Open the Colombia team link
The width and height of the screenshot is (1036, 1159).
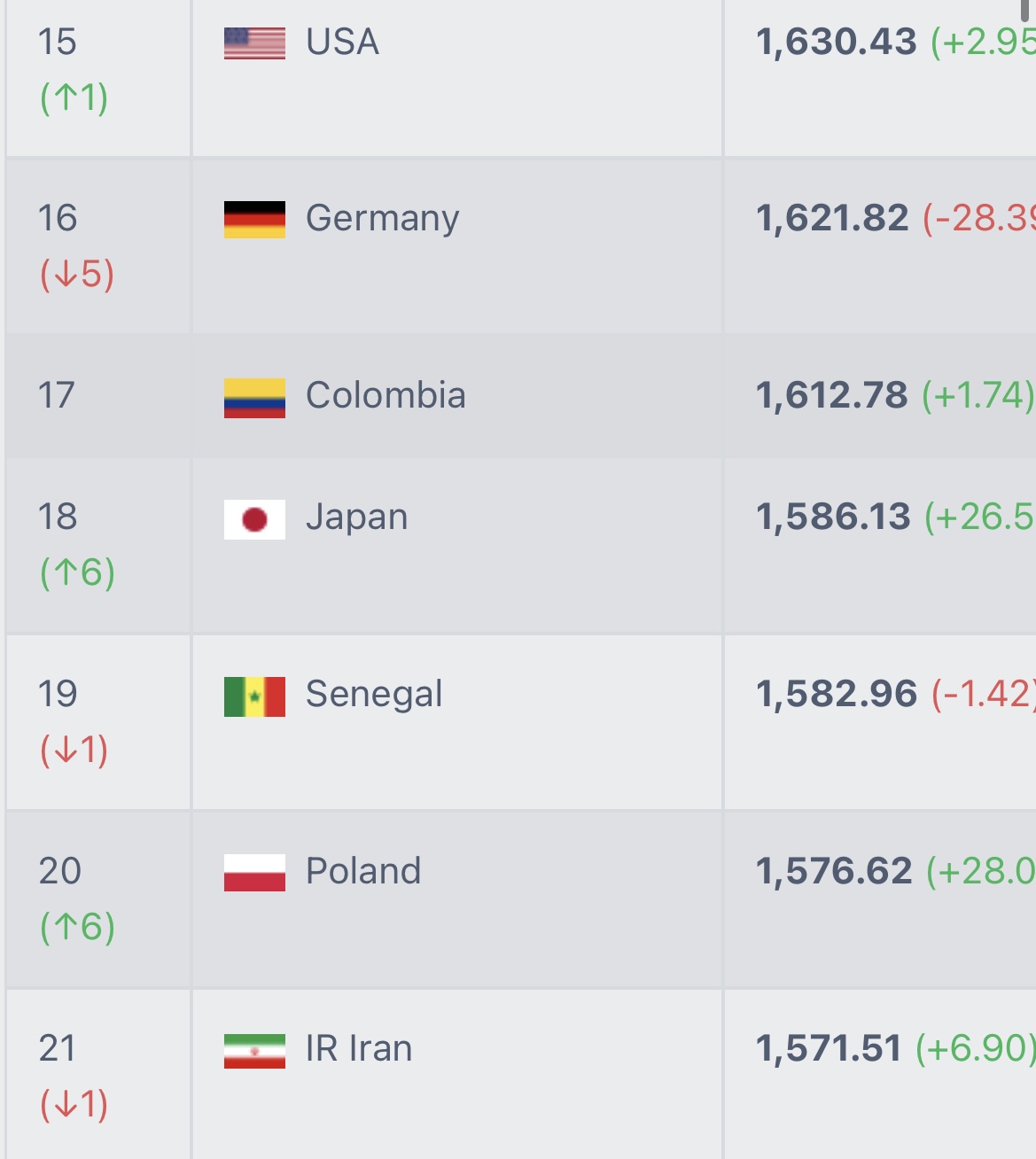(386, 395)
